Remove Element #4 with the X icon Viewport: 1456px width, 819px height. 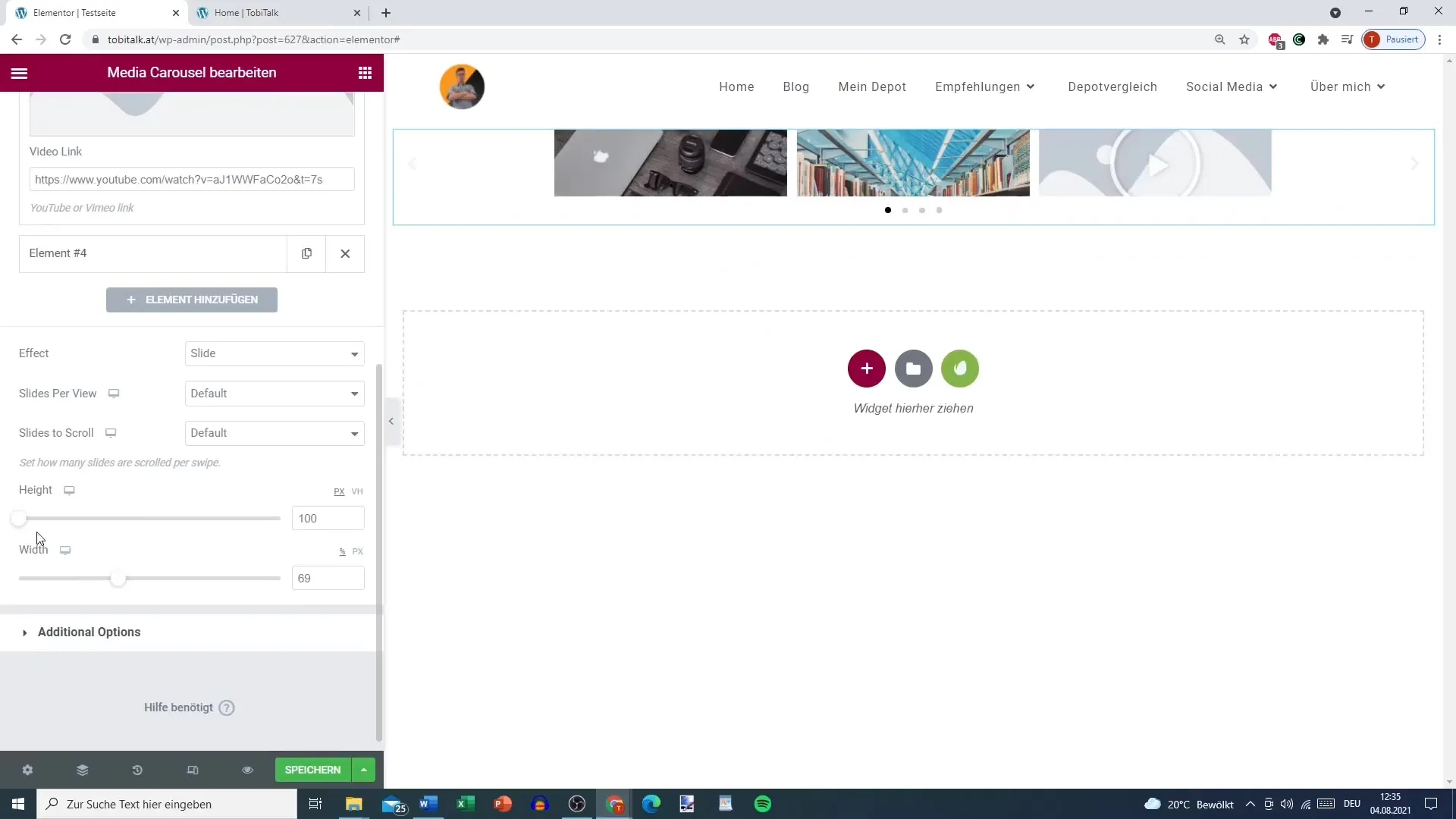click(x=345, y=253)
